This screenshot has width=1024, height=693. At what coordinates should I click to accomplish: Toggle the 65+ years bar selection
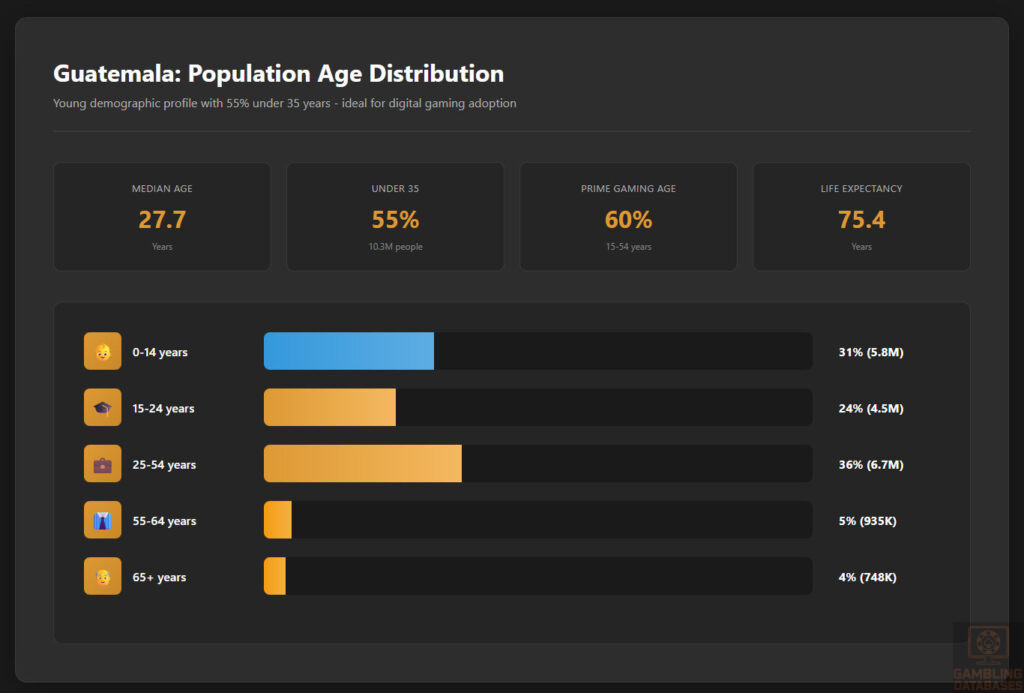point(274,576)
